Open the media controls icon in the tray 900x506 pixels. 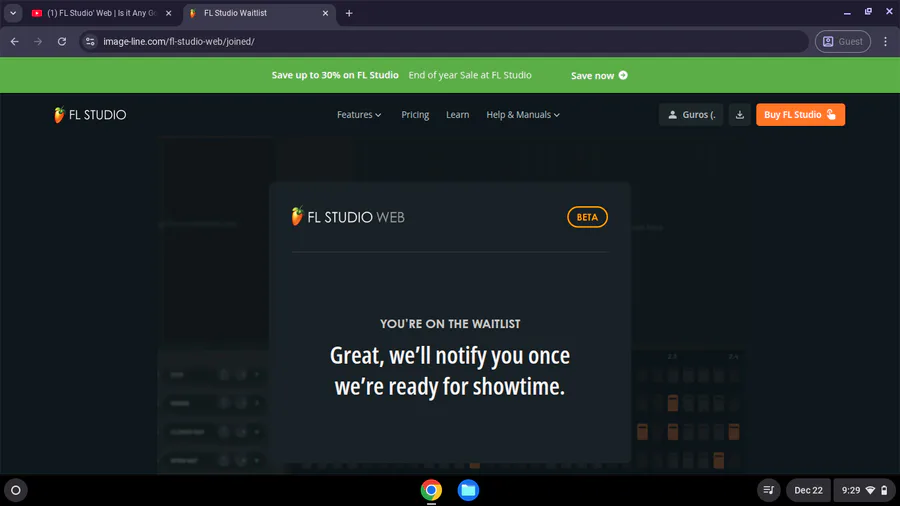pos(769,491)
